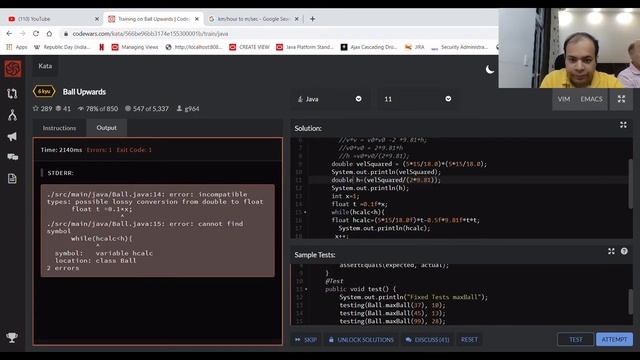Open the Ajax Cascading Dro... bookmark
Screen dimensions: 640x360
pyautogui.click(x=369, y=47)
